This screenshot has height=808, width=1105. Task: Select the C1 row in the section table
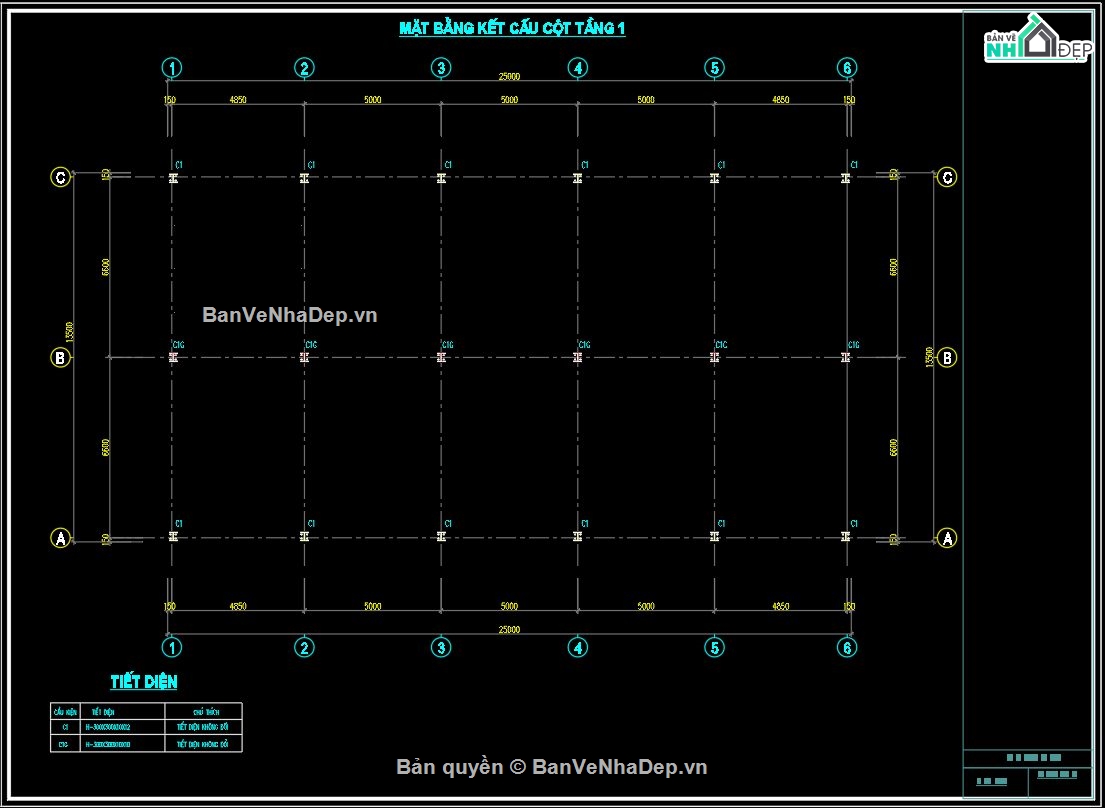click(146, 726)
